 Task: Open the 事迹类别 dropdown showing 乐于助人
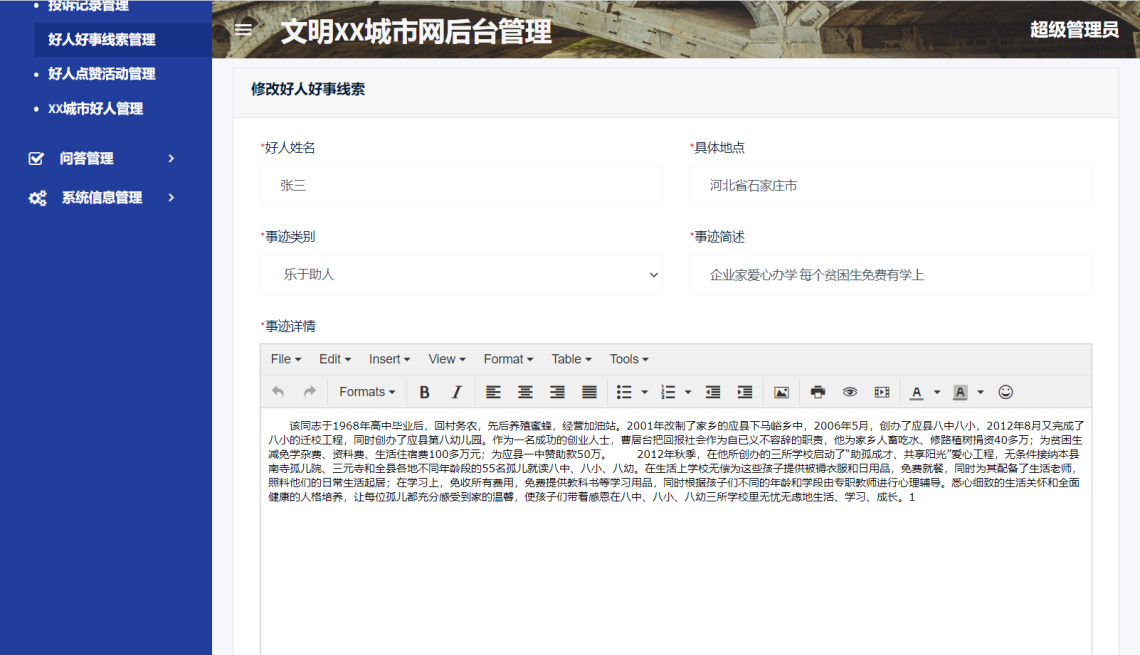tap(462, 274)
